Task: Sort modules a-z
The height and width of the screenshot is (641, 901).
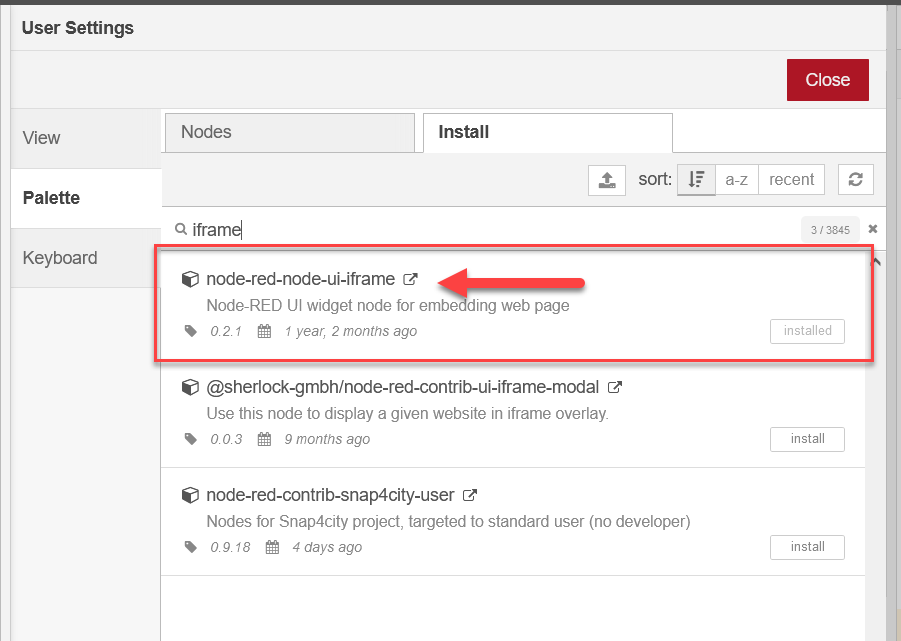Action: tap(737, 180)
